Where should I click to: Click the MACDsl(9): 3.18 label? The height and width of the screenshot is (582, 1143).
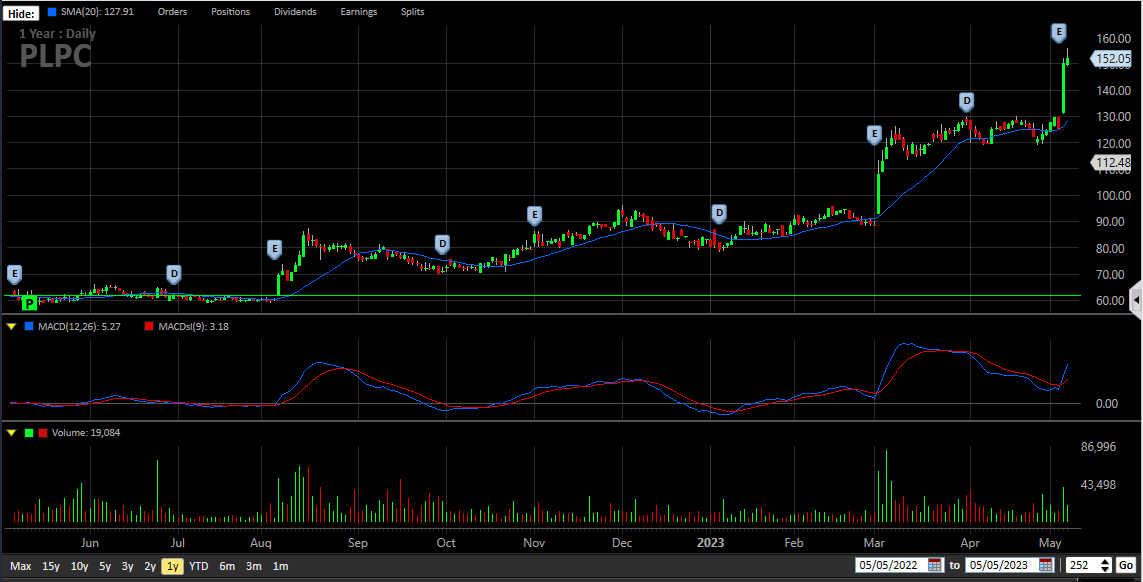193,327
